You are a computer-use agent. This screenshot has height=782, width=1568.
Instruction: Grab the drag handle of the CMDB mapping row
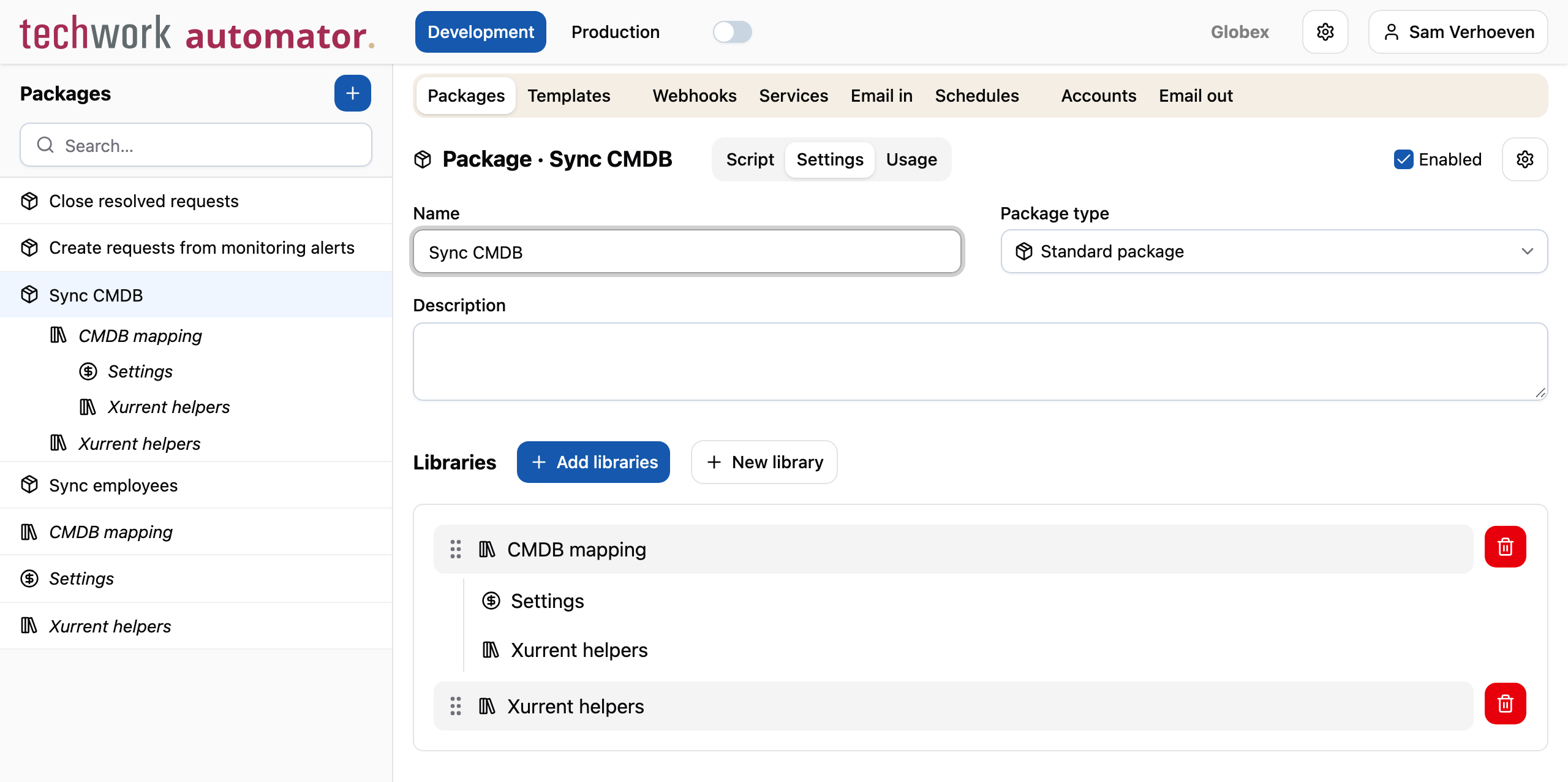(456, 549)
